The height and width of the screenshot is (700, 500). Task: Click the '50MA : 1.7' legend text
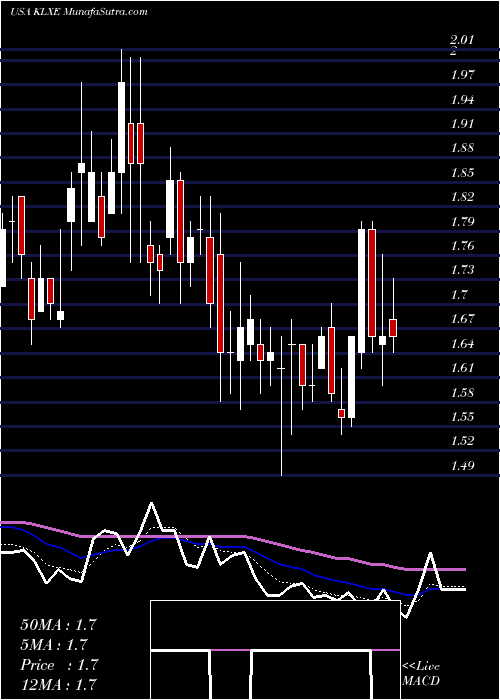click(58, 625)
